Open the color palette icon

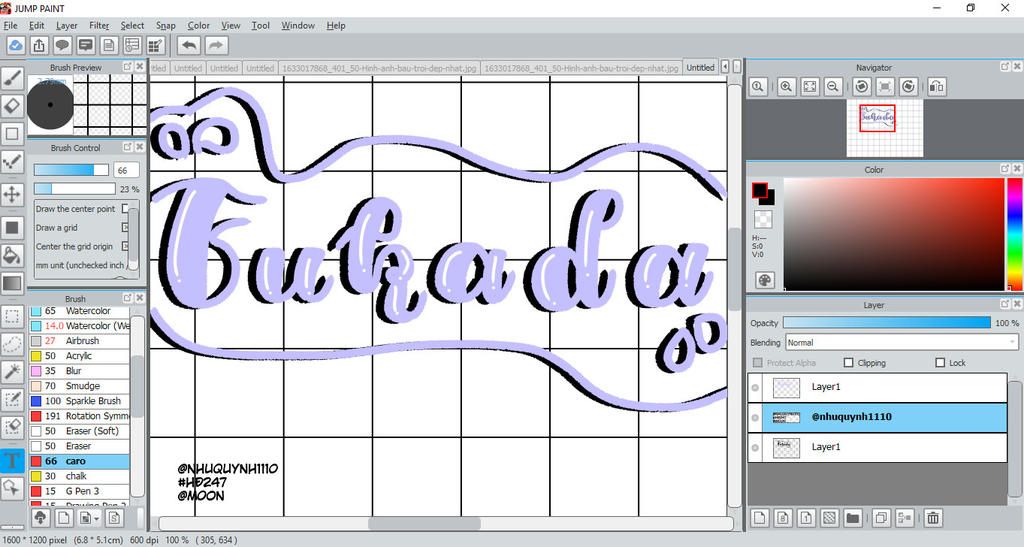coord(764,280)
